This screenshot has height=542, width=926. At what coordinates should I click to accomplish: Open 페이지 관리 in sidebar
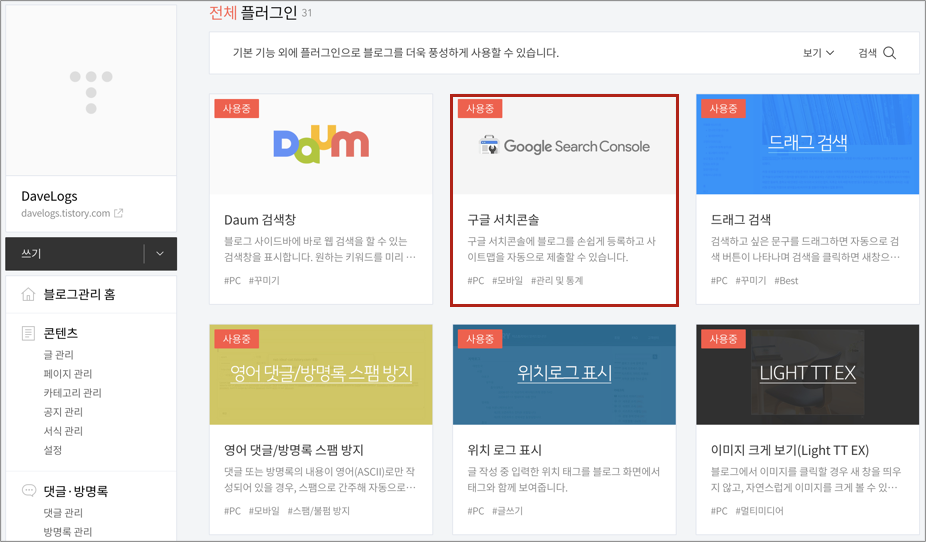(68, 374)
